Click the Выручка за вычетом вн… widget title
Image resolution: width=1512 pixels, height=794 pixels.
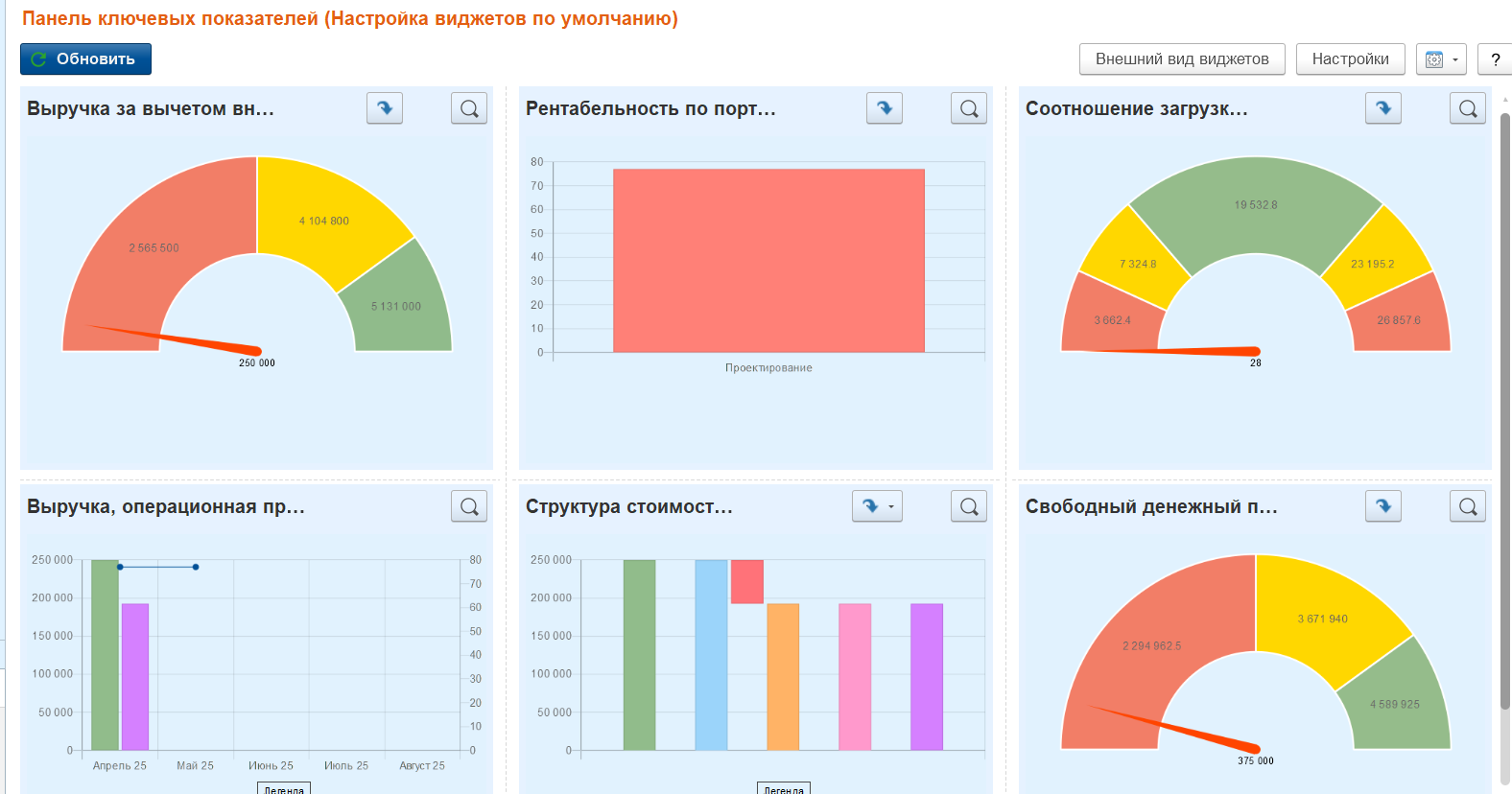point(151,108)
